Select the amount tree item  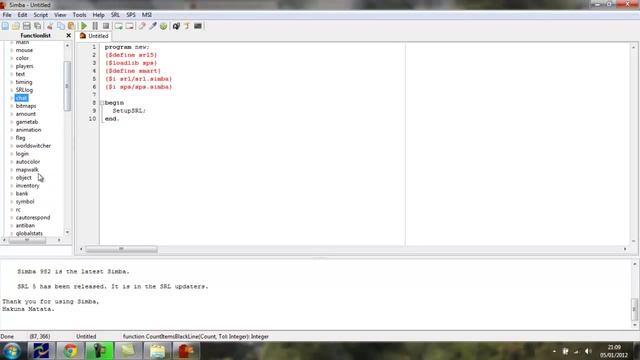point(26,114)
